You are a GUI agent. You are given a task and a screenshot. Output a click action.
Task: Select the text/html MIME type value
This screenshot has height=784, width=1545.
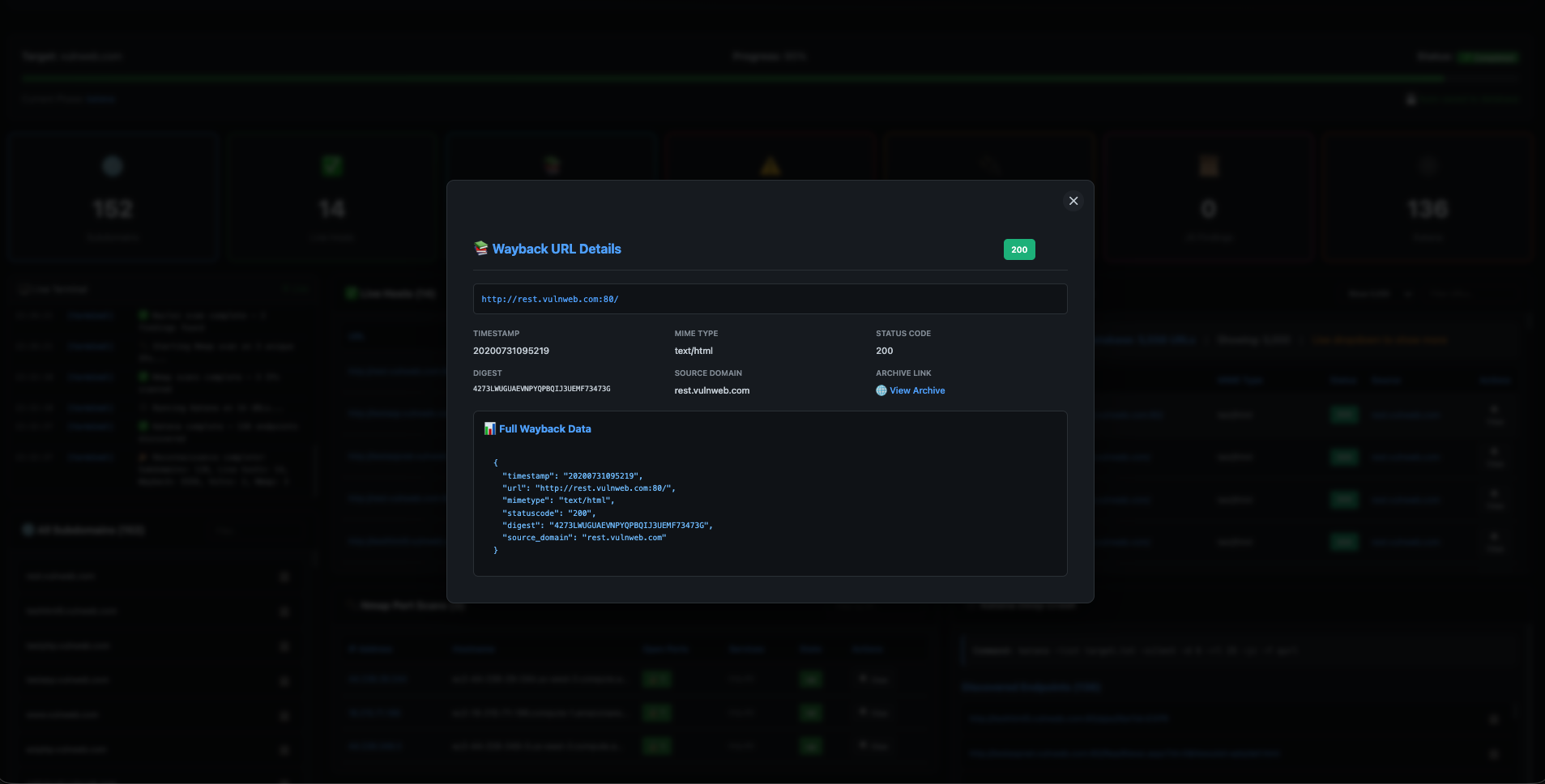pyautogui.click(x=694, y=351)
